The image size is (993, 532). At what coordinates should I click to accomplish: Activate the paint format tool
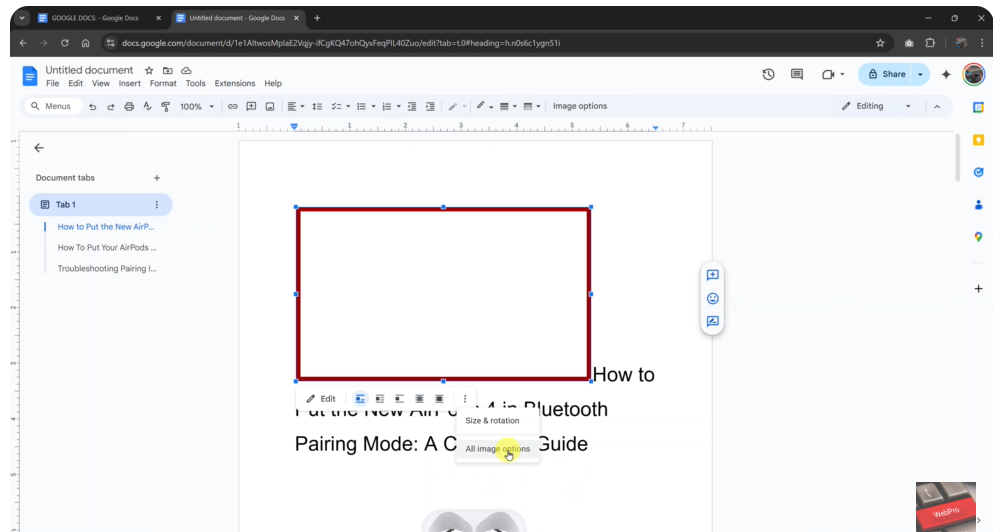(165, 106)
